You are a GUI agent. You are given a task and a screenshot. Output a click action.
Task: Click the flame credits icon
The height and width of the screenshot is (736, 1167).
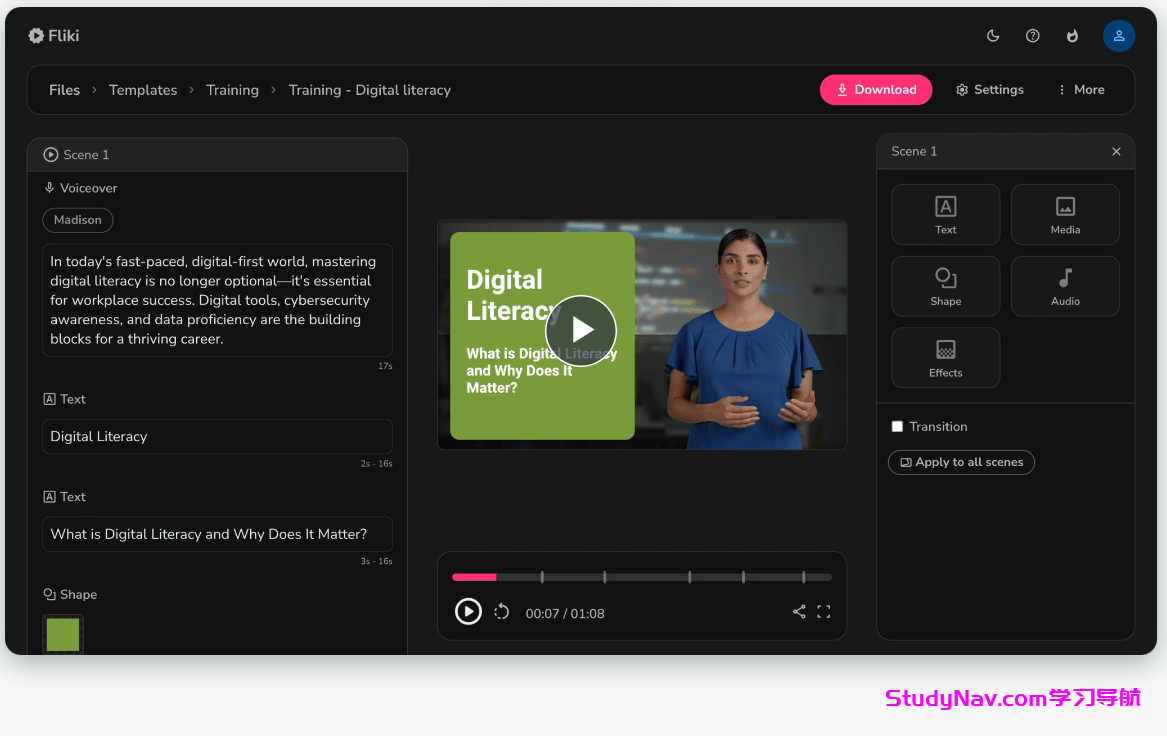(1073, 36)
